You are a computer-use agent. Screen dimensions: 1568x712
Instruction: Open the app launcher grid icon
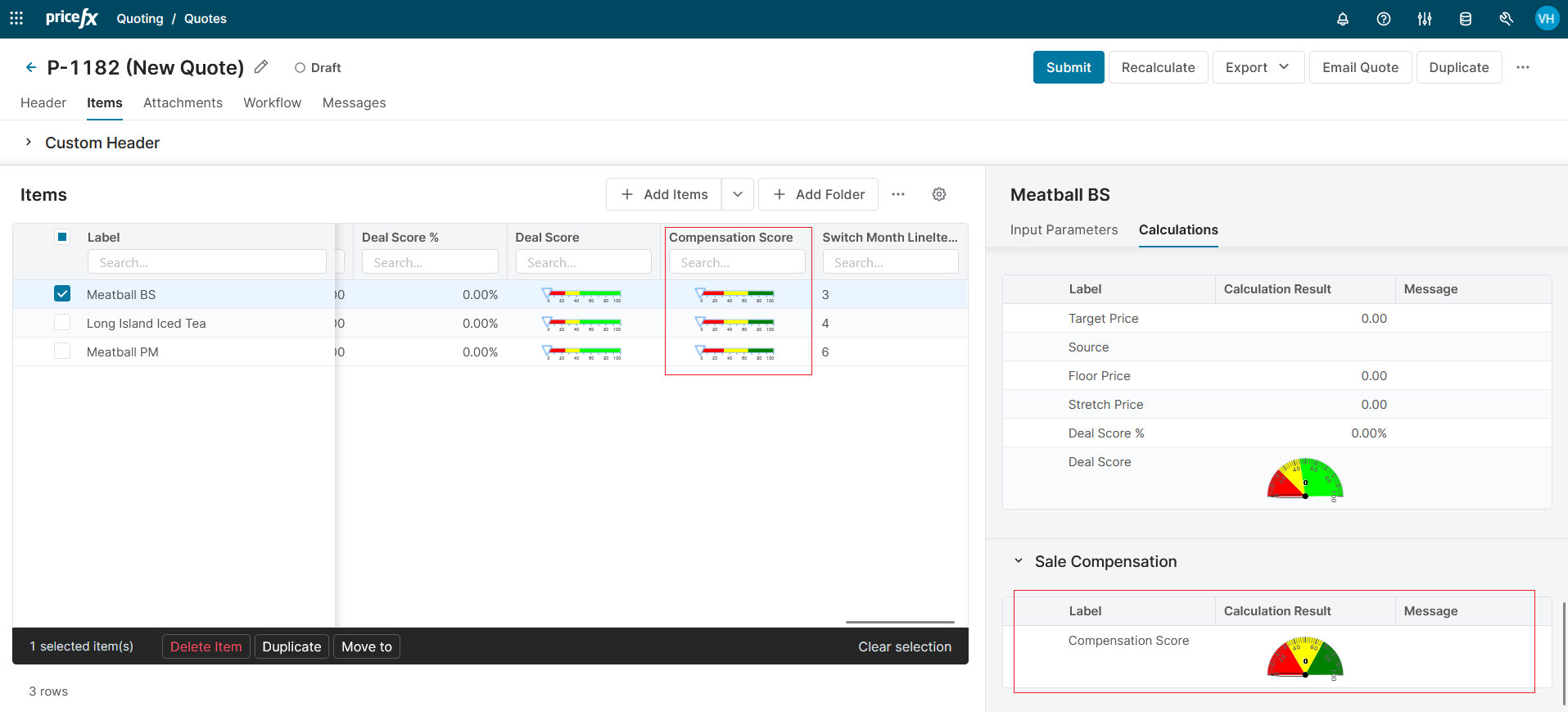16,18
